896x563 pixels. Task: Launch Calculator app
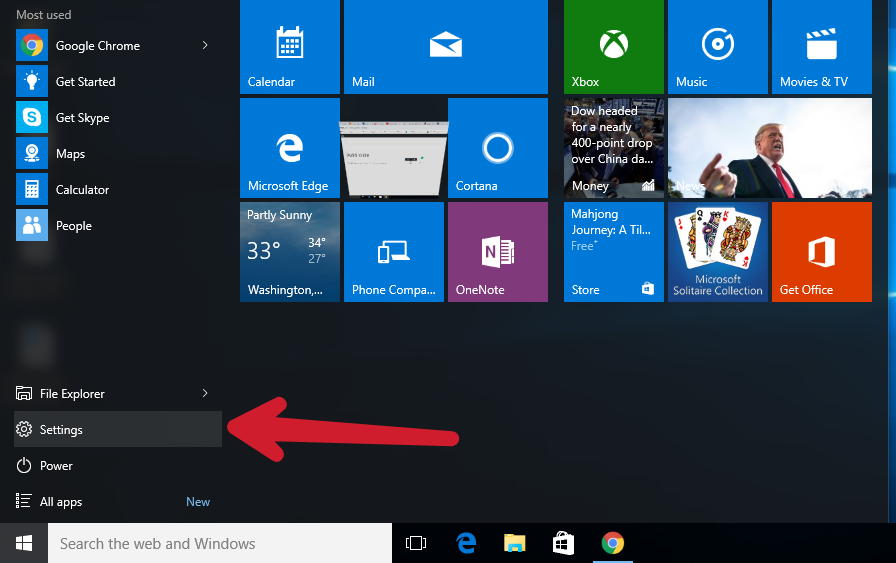point(118,190)
